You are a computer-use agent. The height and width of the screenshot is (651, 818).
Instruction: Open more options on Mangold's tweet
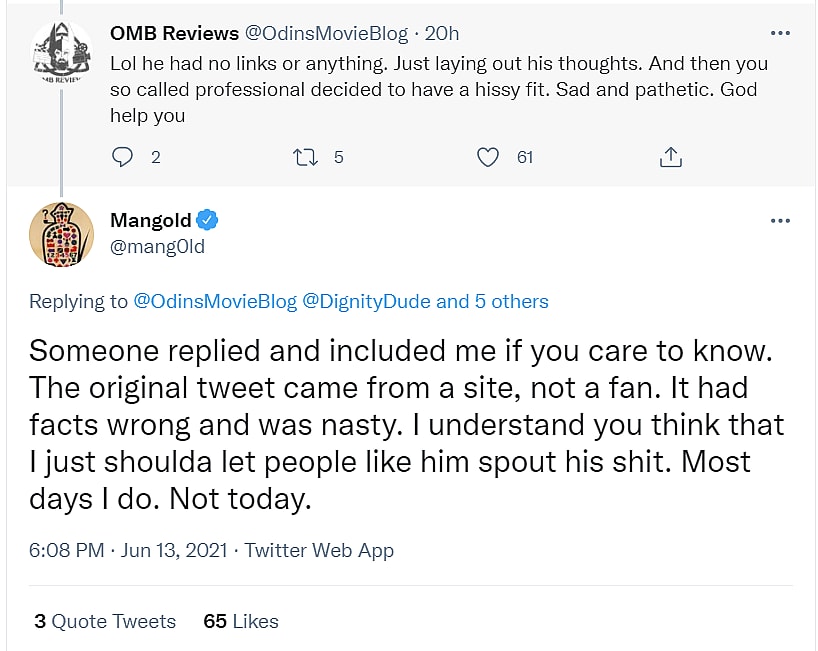[x=781, y=221]
